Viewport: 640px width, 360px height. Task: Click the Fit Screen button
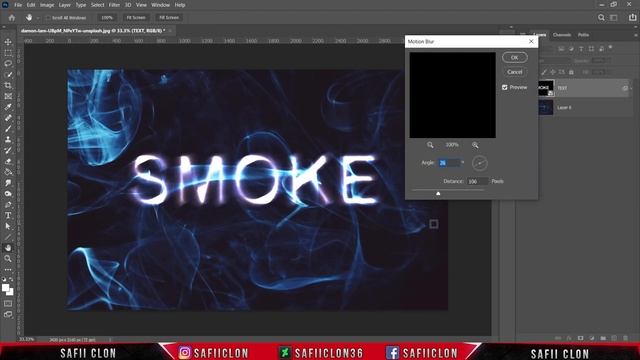coord(136,18)
